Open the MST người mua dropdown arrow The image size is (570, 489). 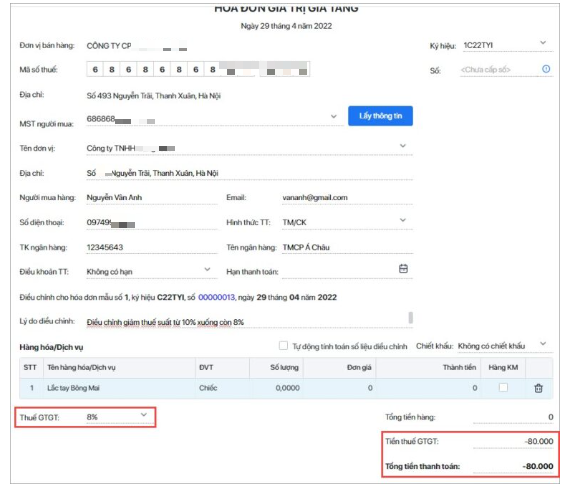pyautogui.click(x=333, y=116)
